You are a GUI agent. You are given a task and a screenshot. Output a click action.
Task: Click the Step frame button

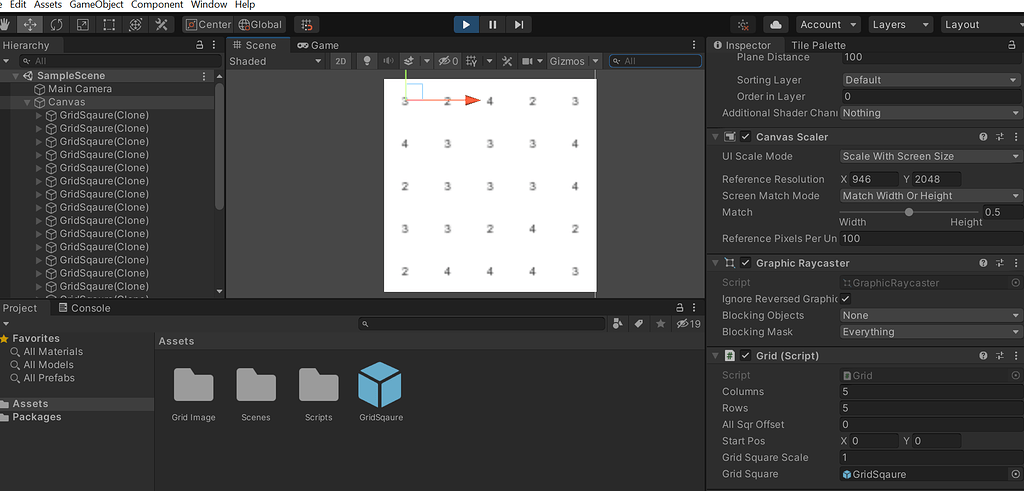pyautogui.click(x=519, y=25)
